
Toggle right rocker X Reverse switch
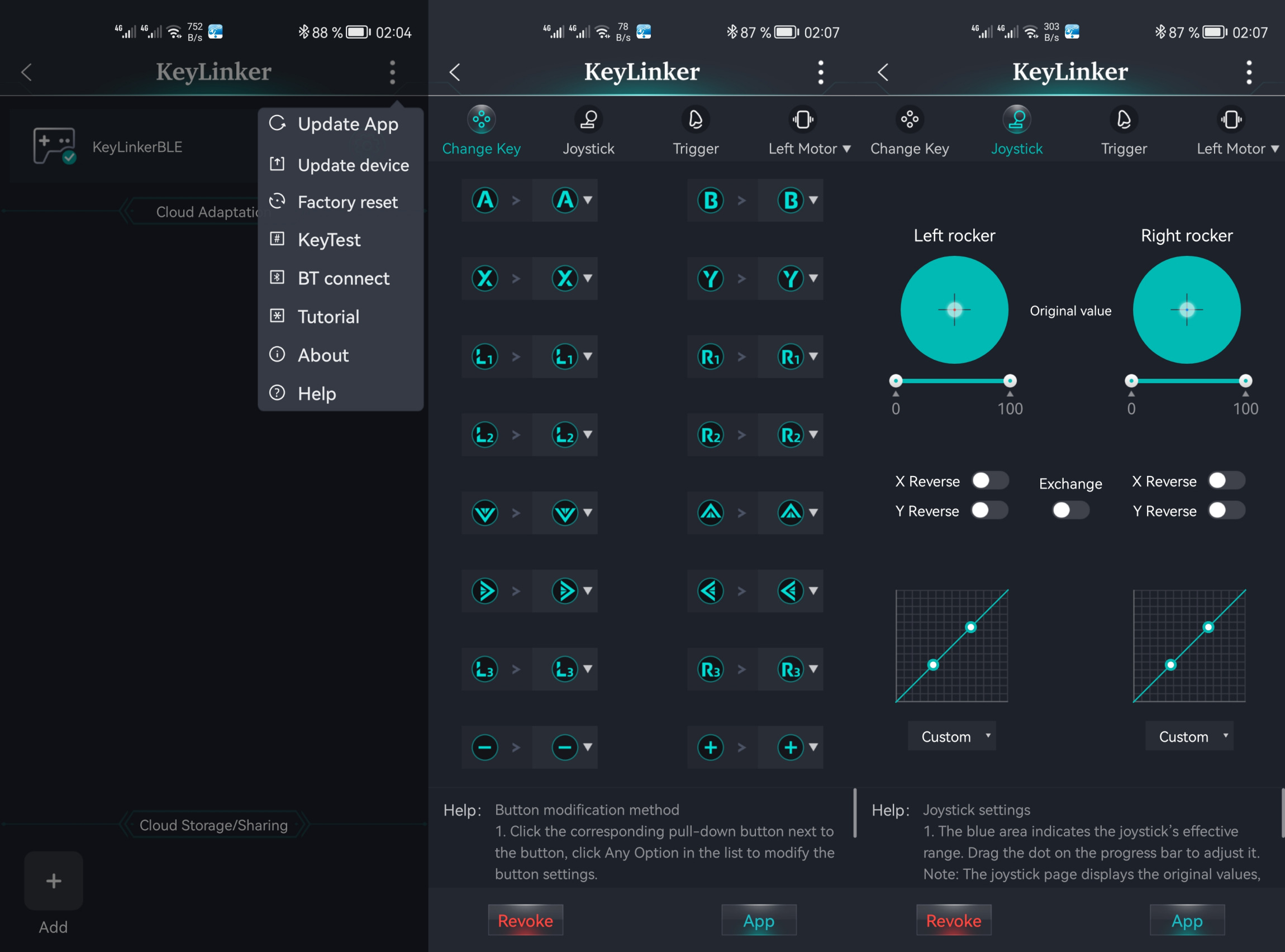(x=1226, y=480)
